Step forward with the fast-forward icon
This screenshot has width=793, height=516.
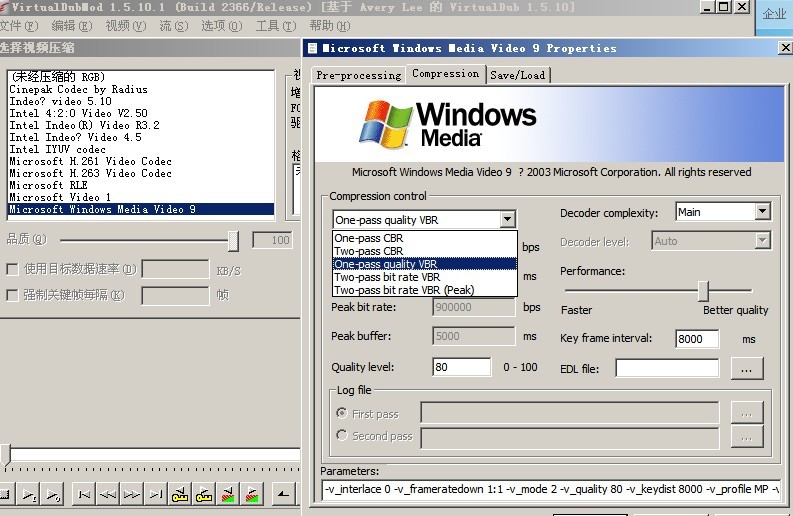click(132, 494)
